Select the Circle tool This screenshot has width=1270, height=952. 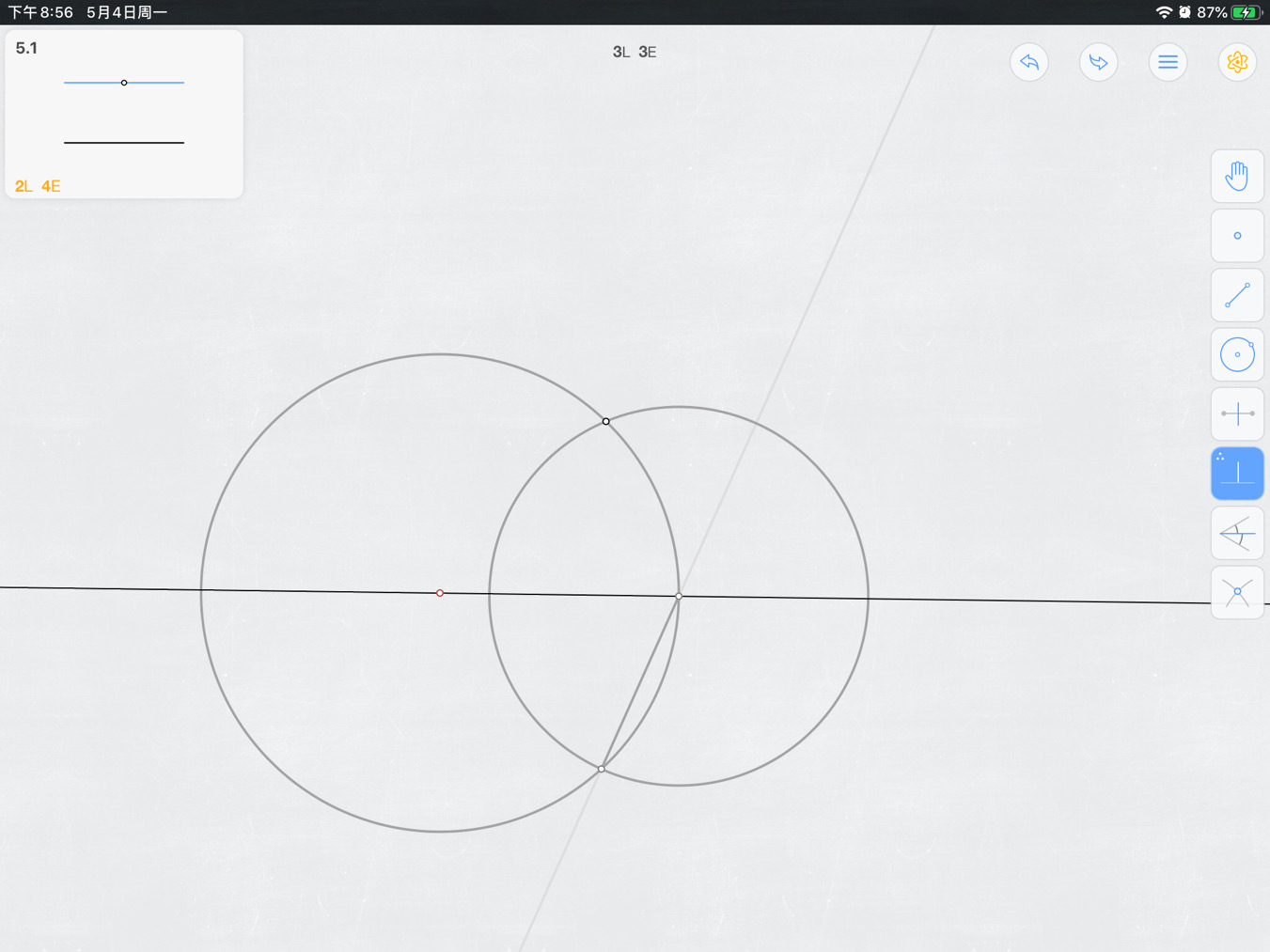1237,354
